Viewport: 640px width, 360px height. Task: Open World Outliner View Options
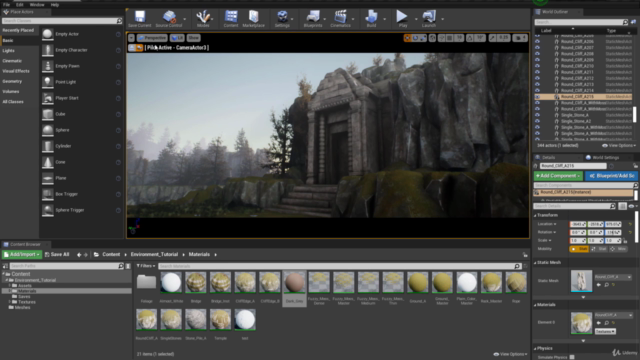(619, 146)
